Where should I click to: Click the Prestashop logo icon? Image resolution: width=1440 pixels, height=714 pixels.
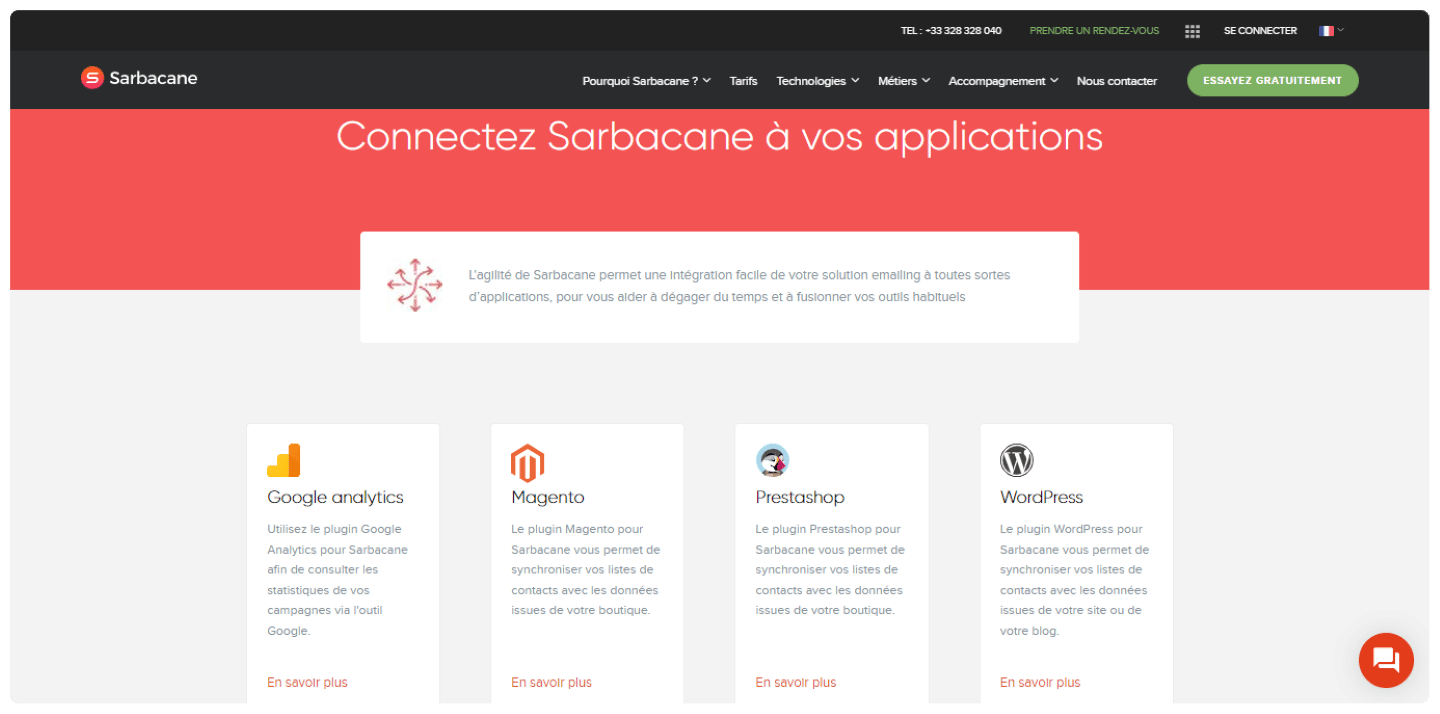(772, 460)
